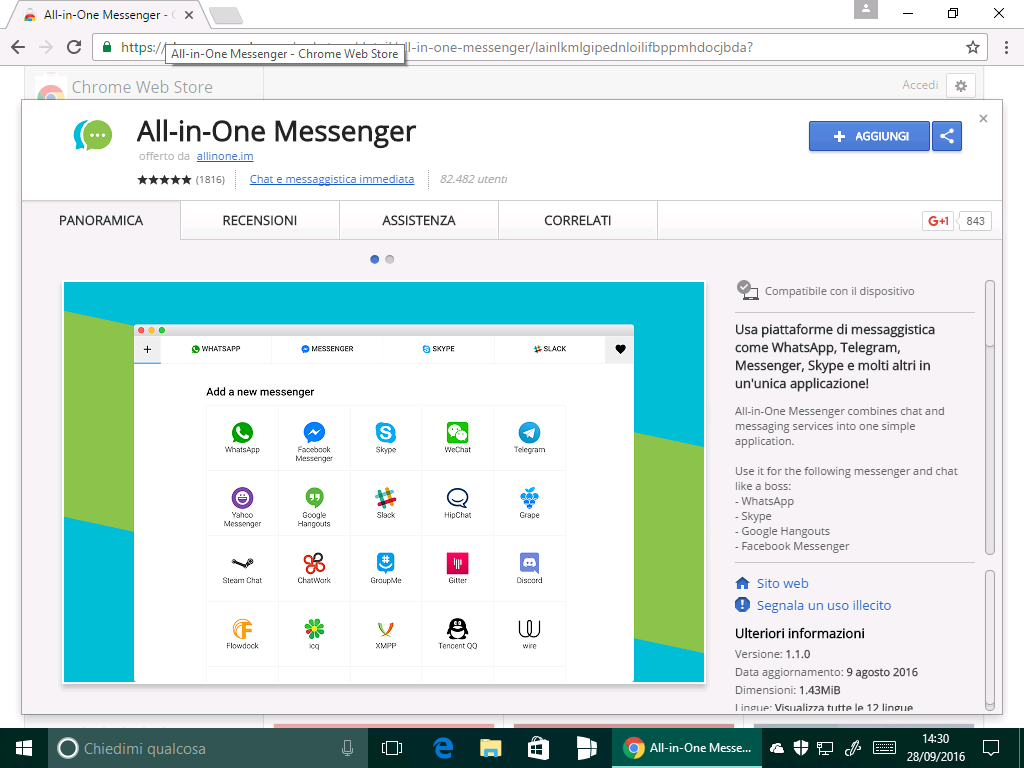Click Segnala un uso illecito link
The width and height of the screenshot is (1024, 768).
[x=824, y=605]
